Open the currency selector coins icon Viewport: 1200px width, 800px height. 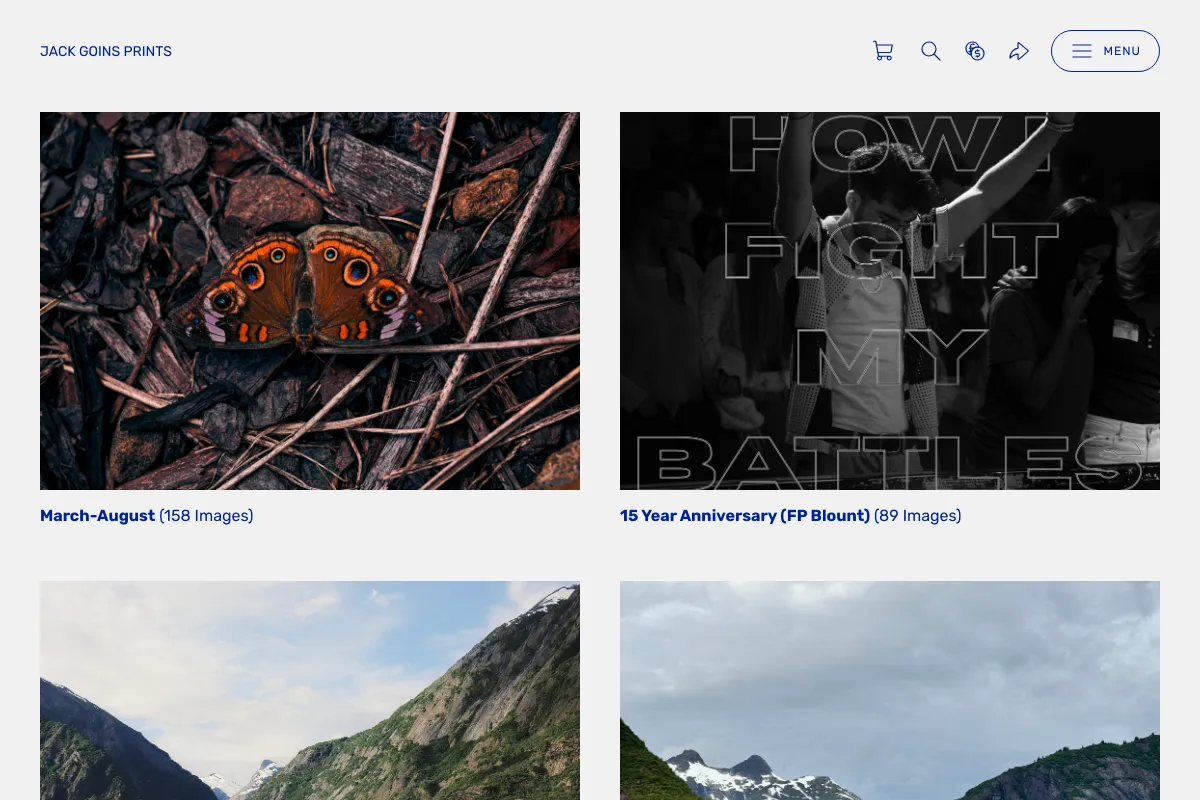click(x=975, y=51)
